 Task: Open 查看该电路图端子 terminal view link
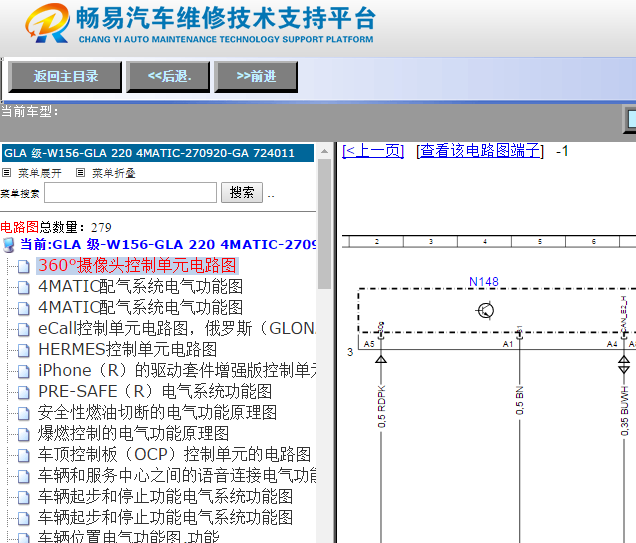pos(480,151)
